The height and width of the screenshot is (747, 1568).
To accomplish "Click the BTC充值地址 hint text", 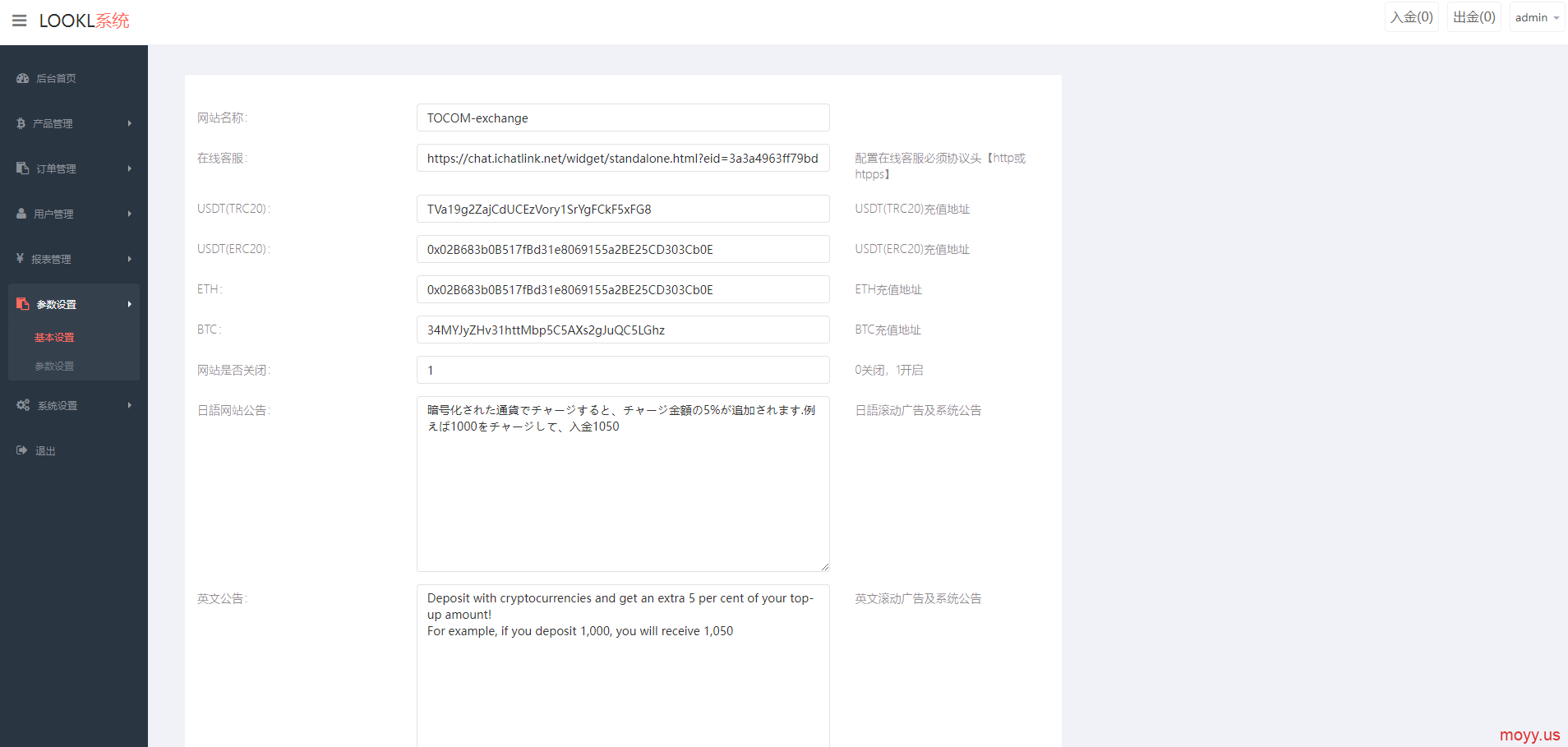I will click(x=888, y=330).
